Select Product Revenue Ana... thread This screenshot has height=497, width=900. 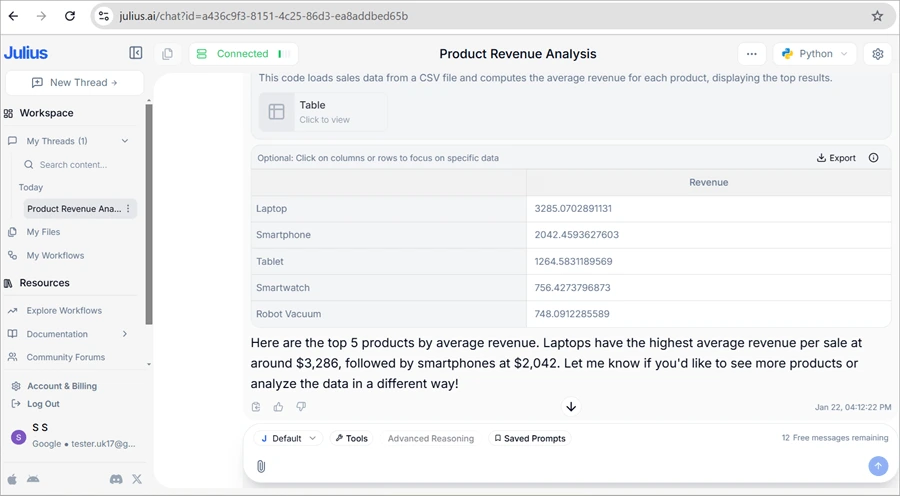pyautogui.click(x=74, y=209)
